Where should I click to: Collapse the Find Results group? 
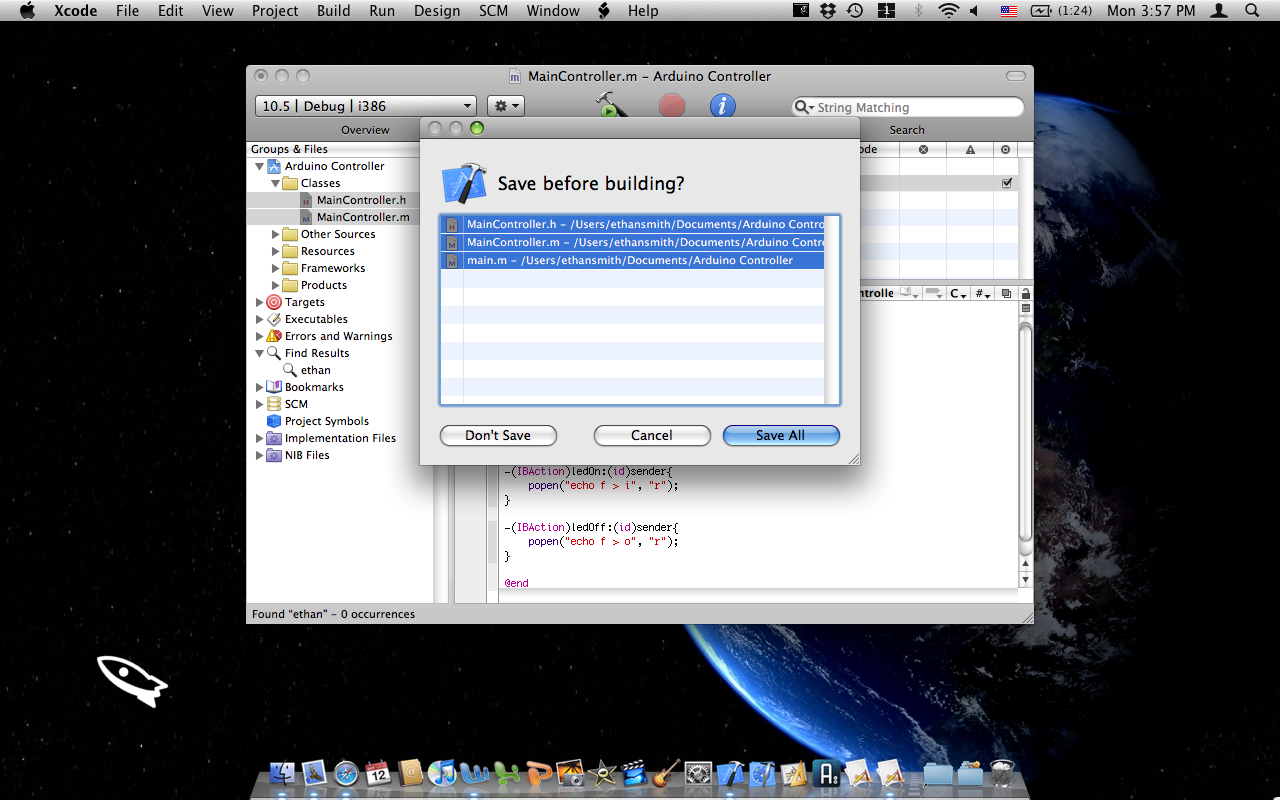tap(260, 353)
